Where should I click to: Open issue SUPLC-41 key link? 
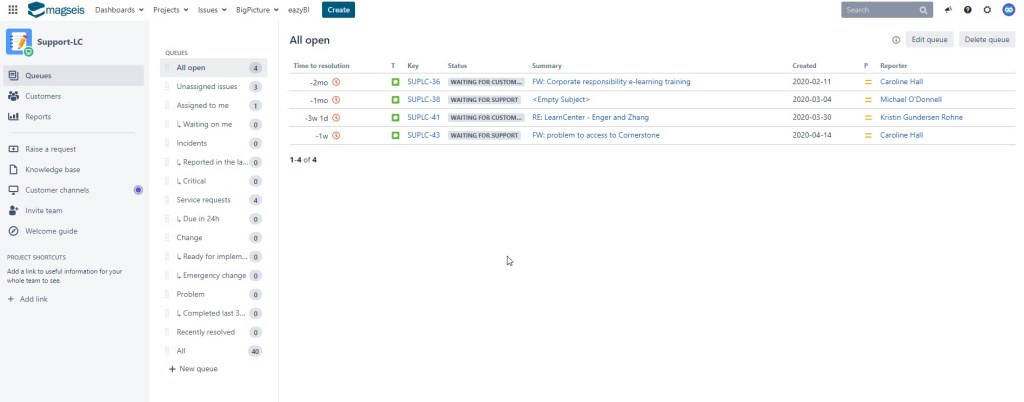424,117
